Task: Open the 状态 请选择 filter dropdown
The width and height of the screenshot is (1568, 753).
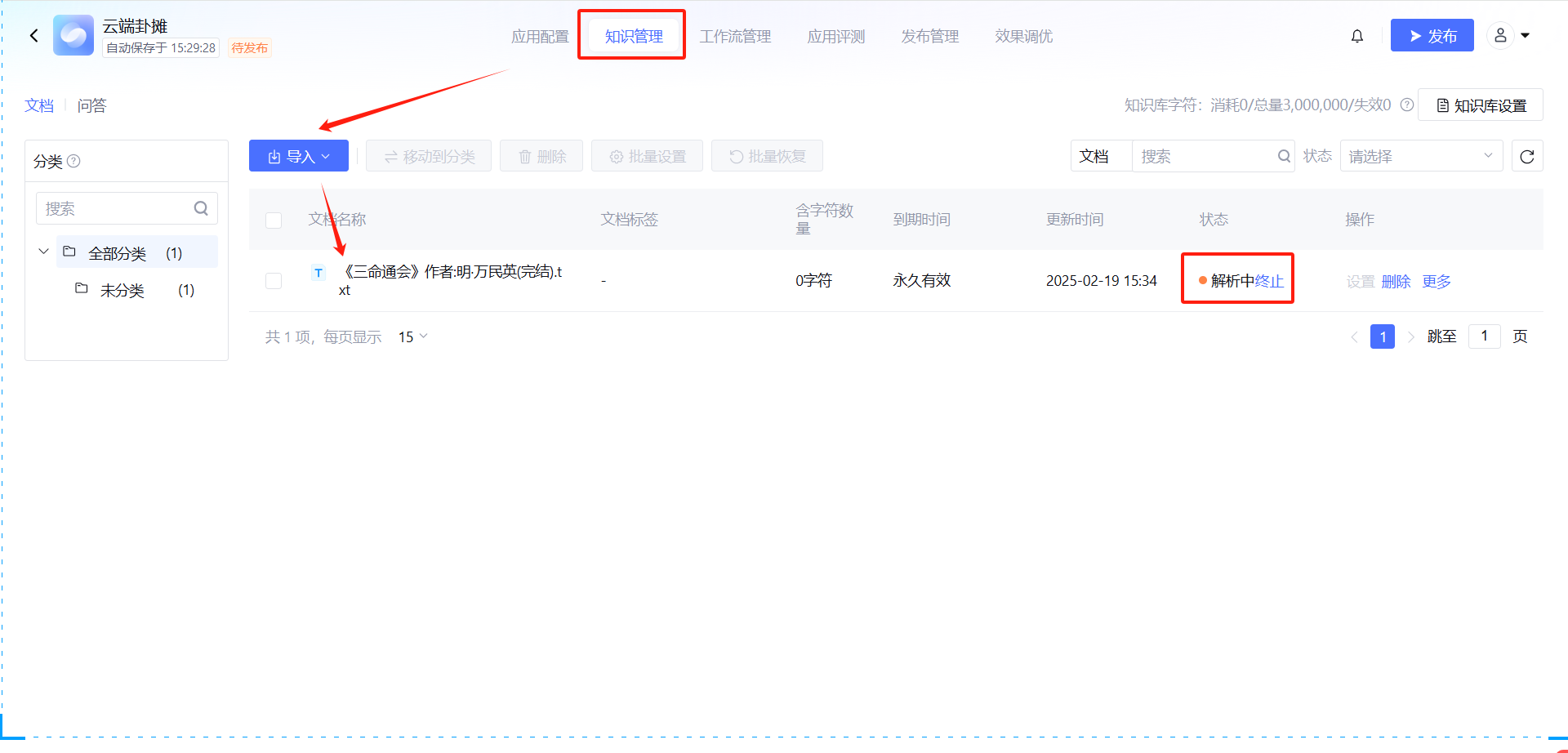Action: (x=1421, y=156)
